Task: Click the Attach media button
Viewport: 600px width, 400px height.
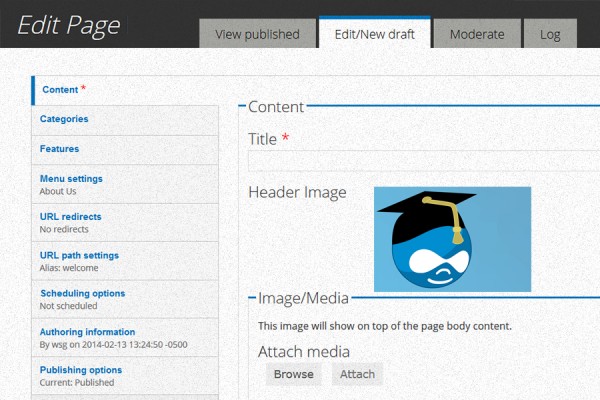Action: (357, 374)
